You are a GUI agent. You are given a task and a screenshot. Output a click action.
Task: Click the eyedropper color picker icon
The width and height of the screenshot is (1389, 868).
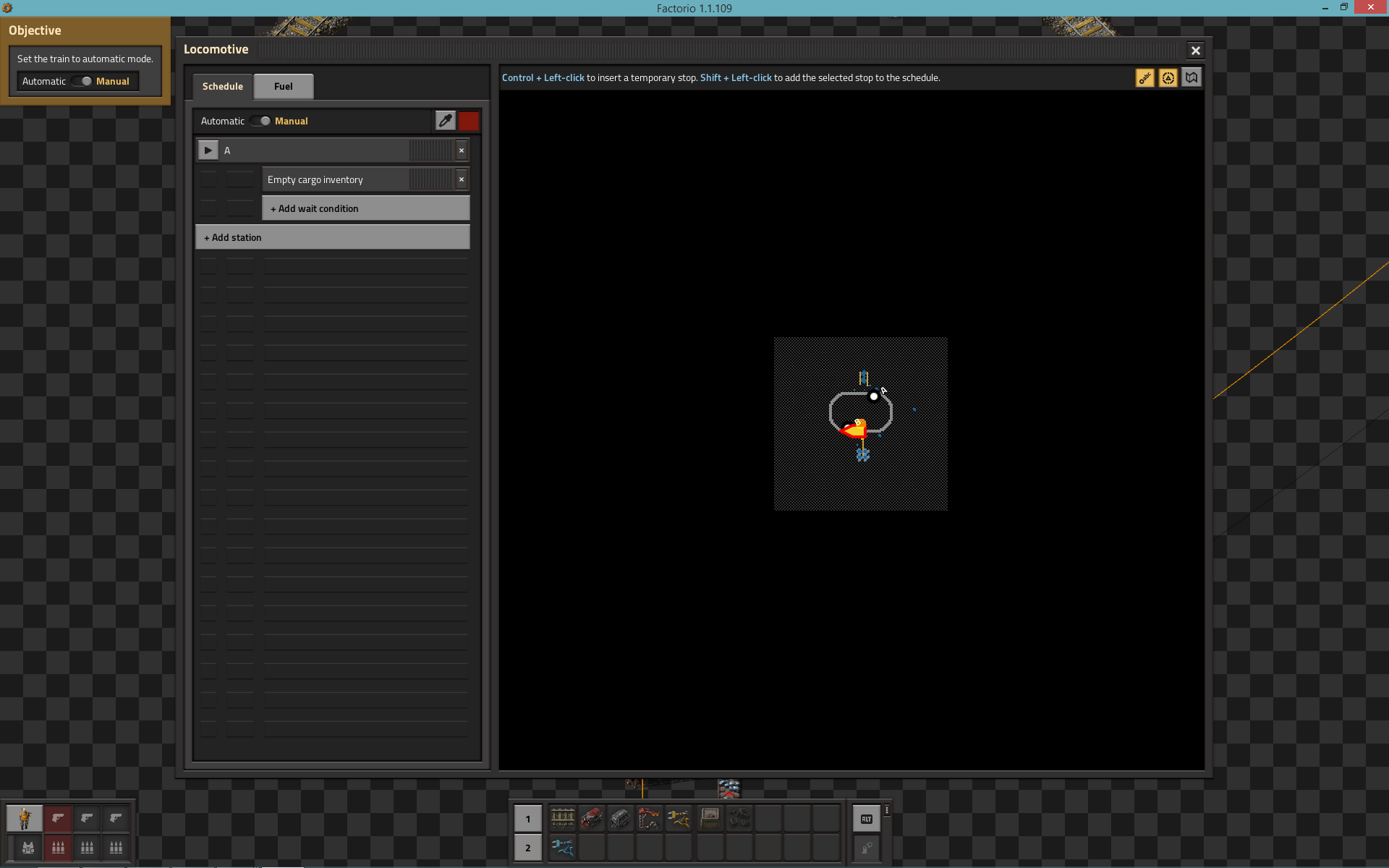pos(445,121)
